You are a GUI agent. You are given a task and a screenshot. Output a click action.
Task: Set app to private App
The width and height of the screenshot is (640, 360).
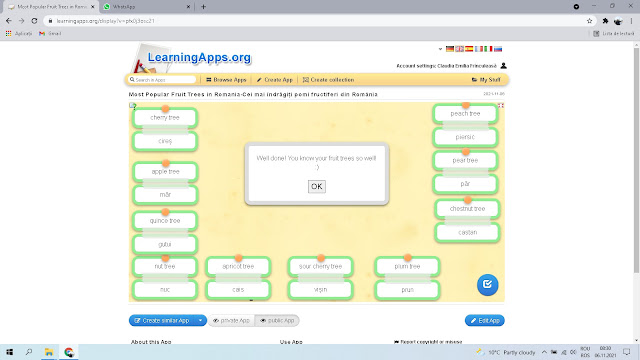click(x=231, y=320)
